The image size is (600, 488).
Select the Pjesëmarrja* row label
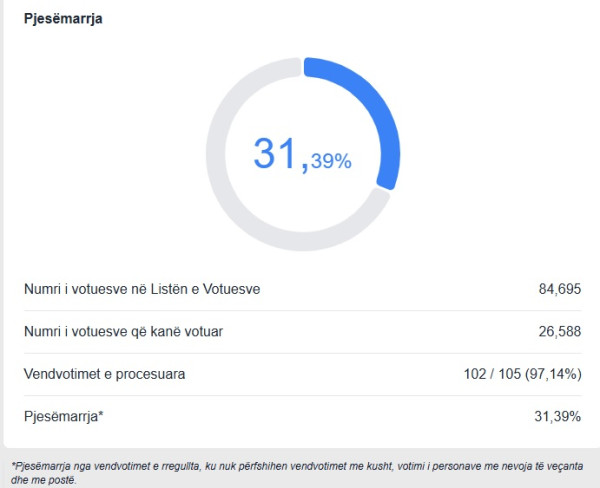tap(63, 416)
